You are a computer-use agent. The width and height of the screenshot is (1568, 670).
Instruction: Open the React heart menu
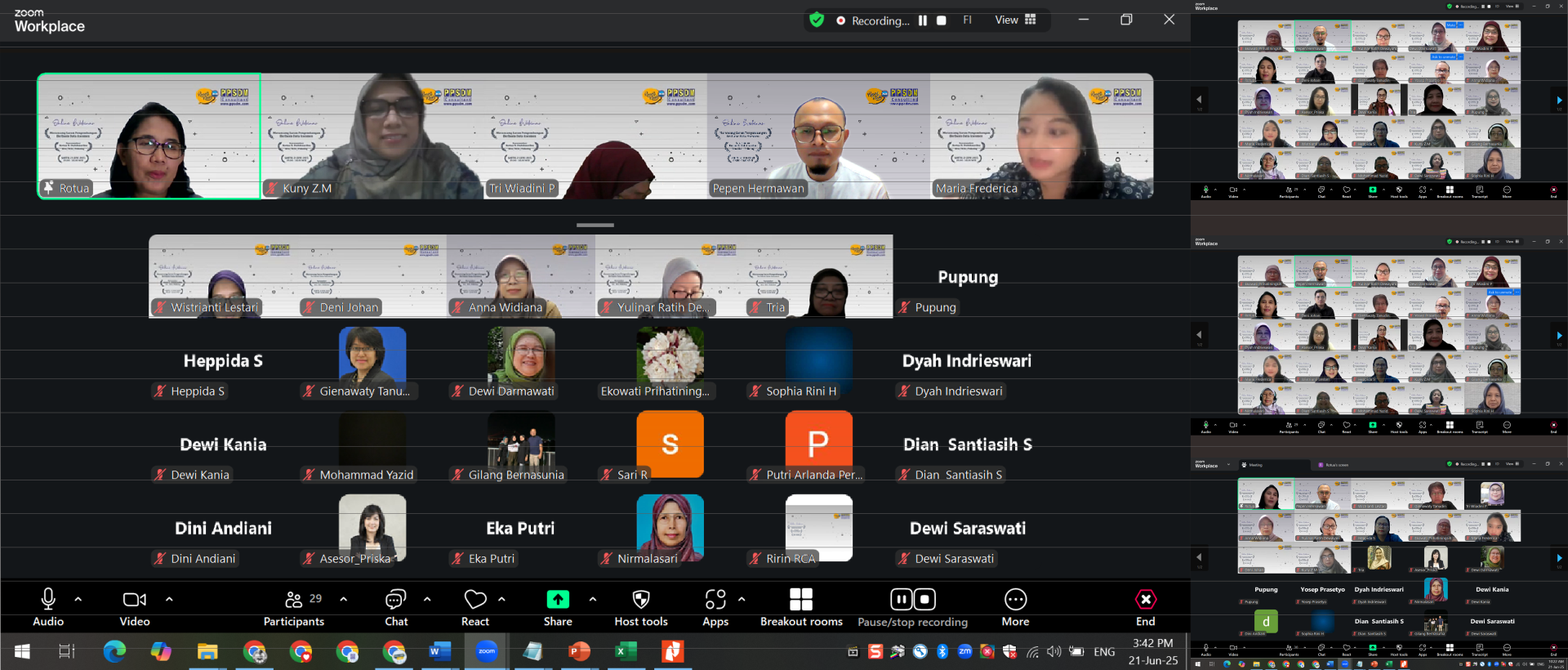pyautogui.click(x=475, y=608)
